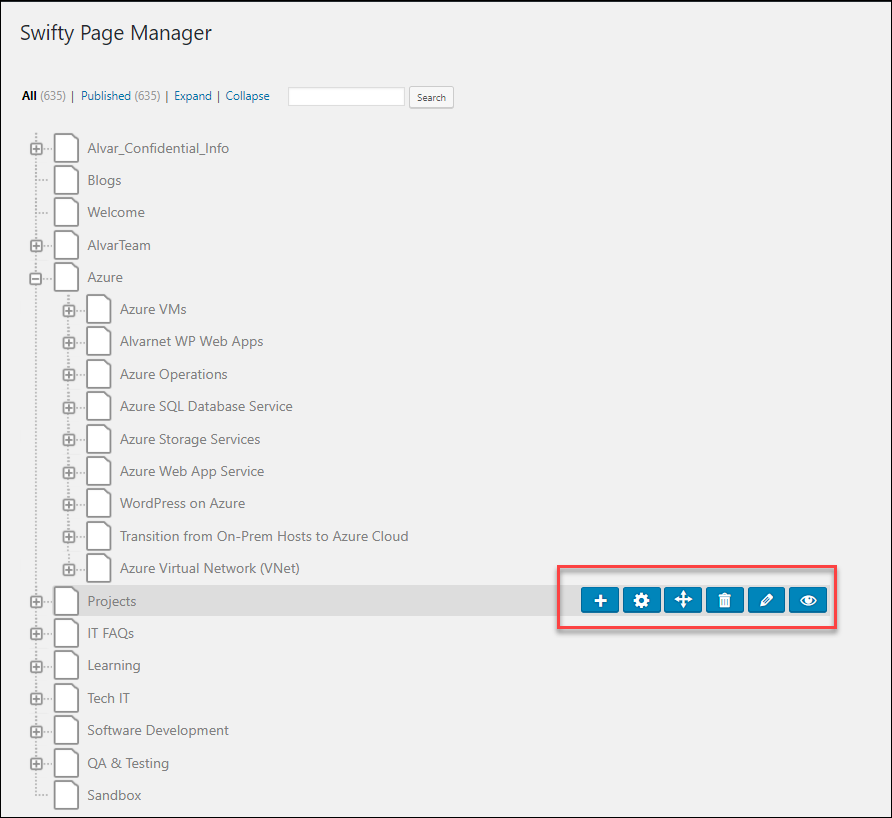Screen dimensions: 892x818
Task: Expand the IT FAQs tree node
Action: click(36, 634)
